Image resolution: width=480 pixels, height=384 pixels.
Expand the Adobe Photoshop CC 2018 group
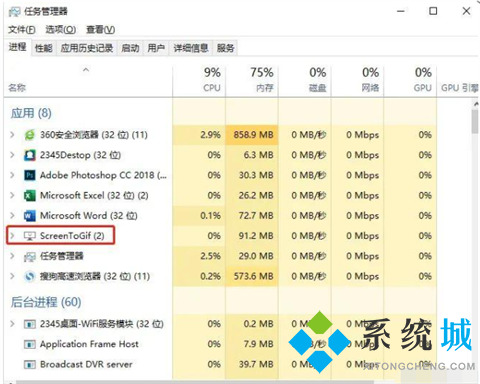point(12,175)
